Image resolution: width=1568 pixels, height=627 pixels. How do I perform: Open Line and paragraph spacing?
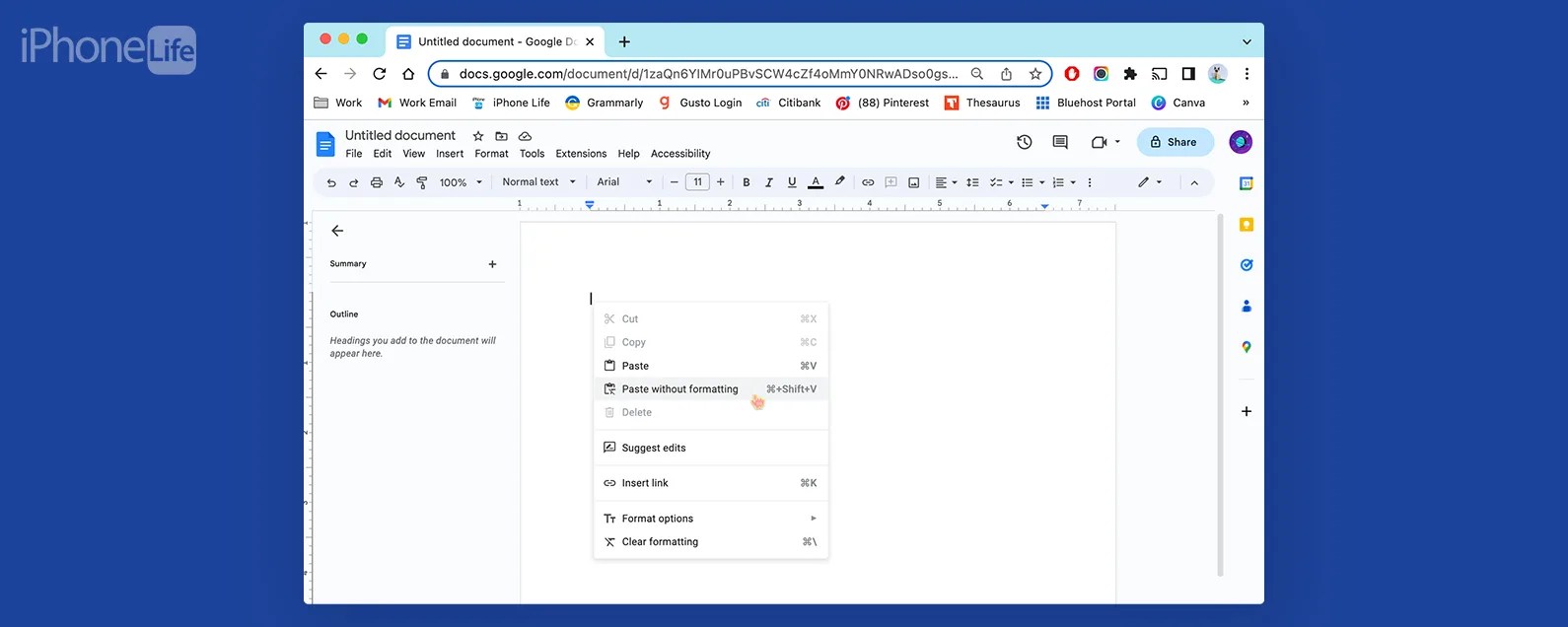[x=972, y=182]
